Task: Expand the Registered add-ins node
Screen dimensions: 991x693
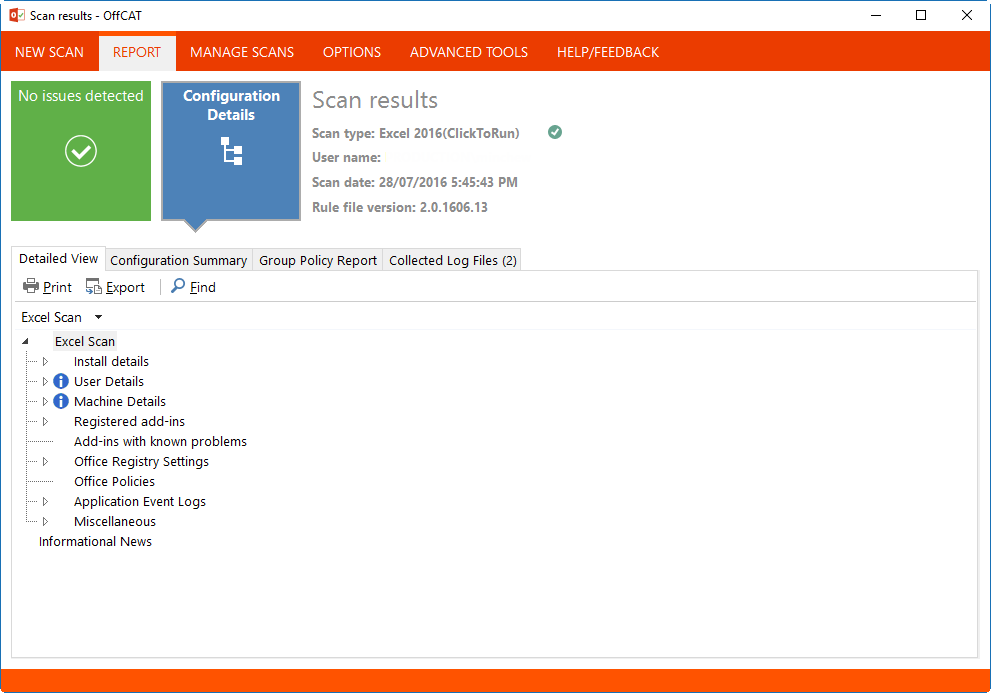Action: [45, 422]
